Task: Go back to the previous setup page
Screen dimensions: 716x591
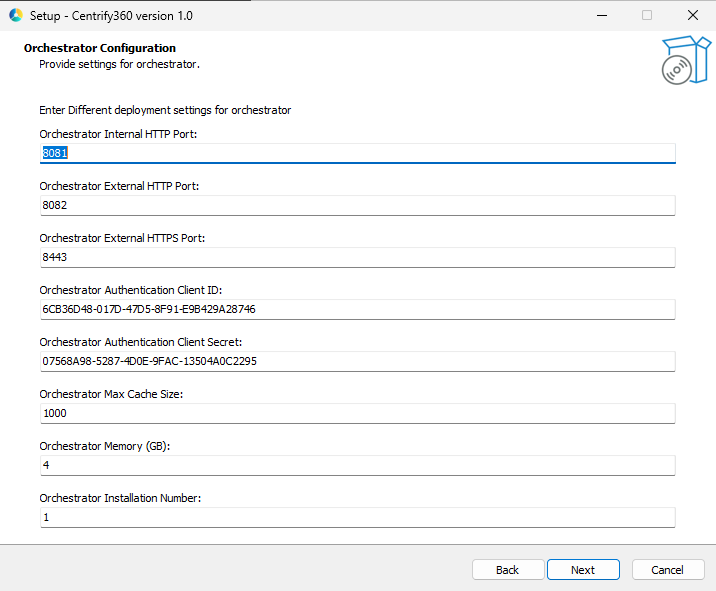Action: click(x=508, y=570)
